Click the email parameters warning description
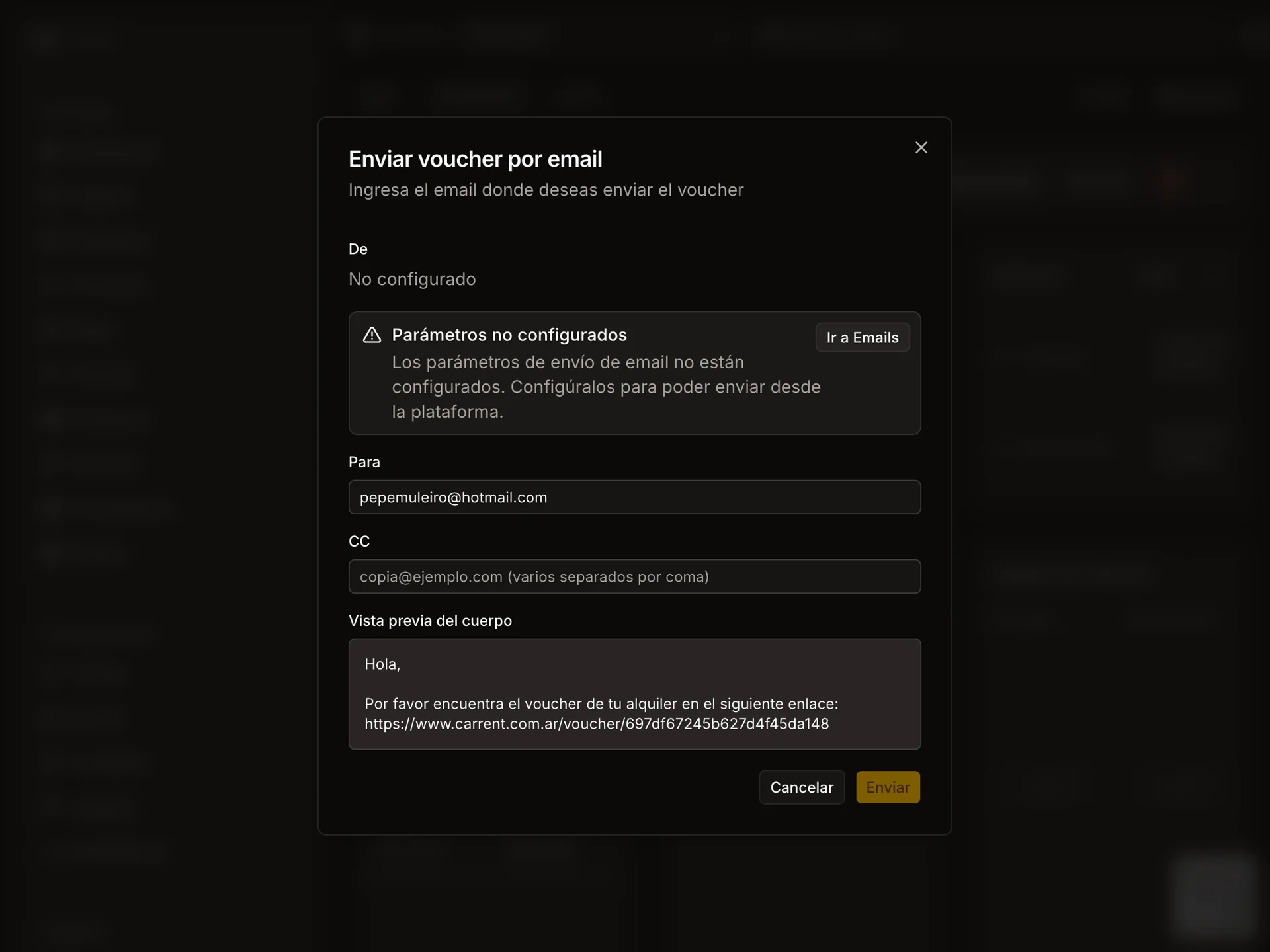This screenshot has width=1270, height=952. [x=605, y=387]
